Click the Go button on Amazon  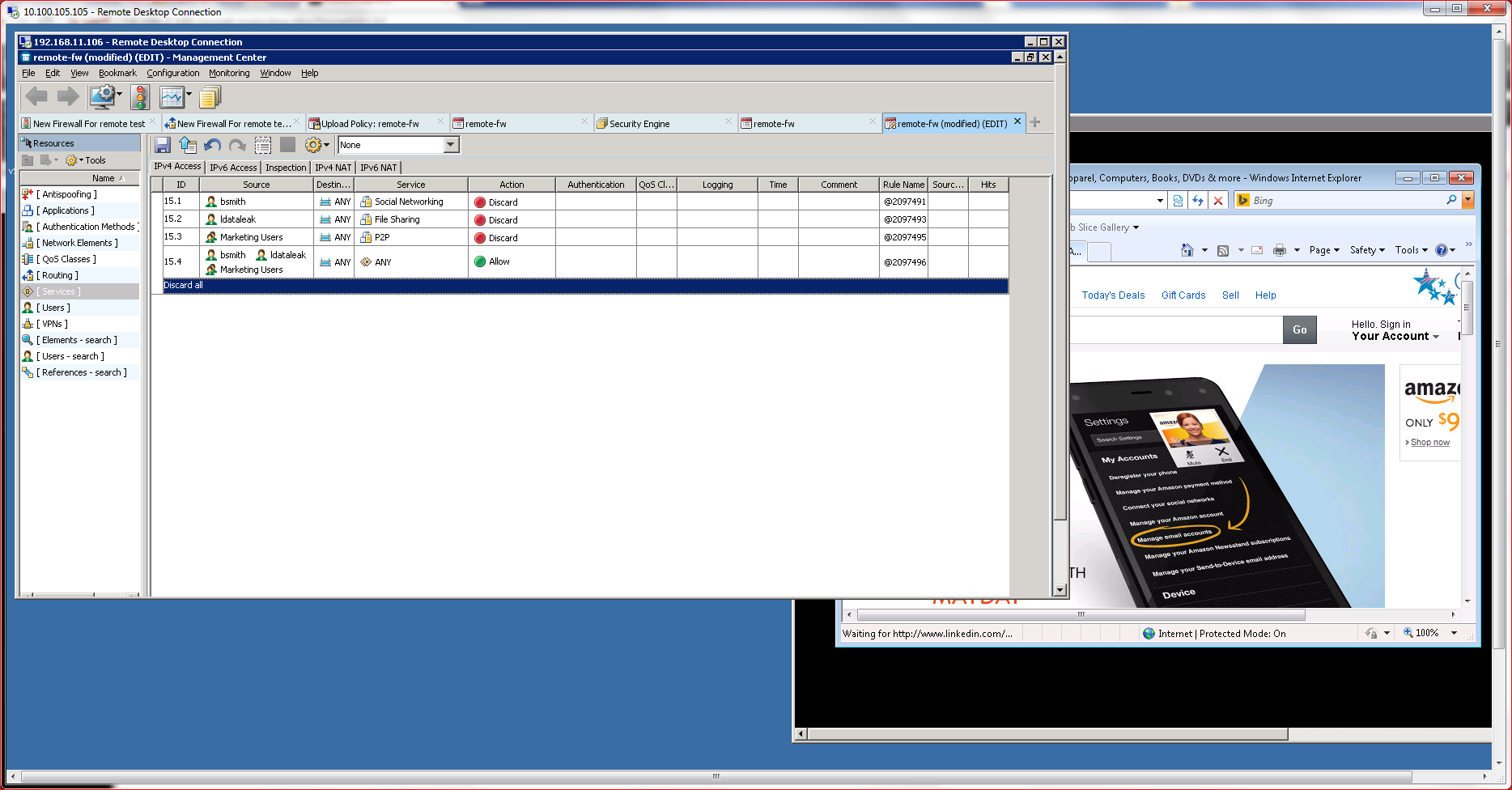1299,329
